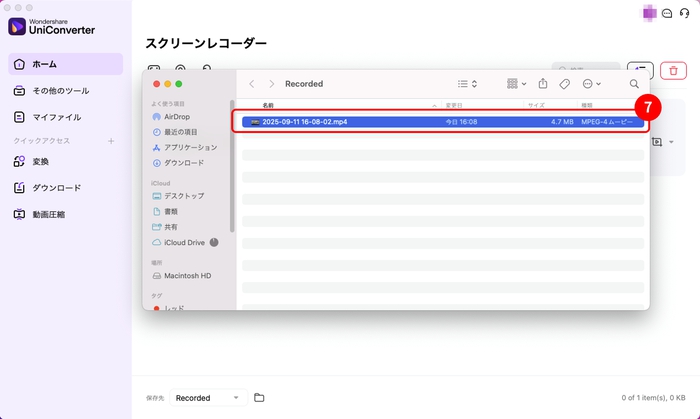The height and width of the screenshot is (419, 700).
Task: Open 動画圧縮 from quick access
Action: 48,213
